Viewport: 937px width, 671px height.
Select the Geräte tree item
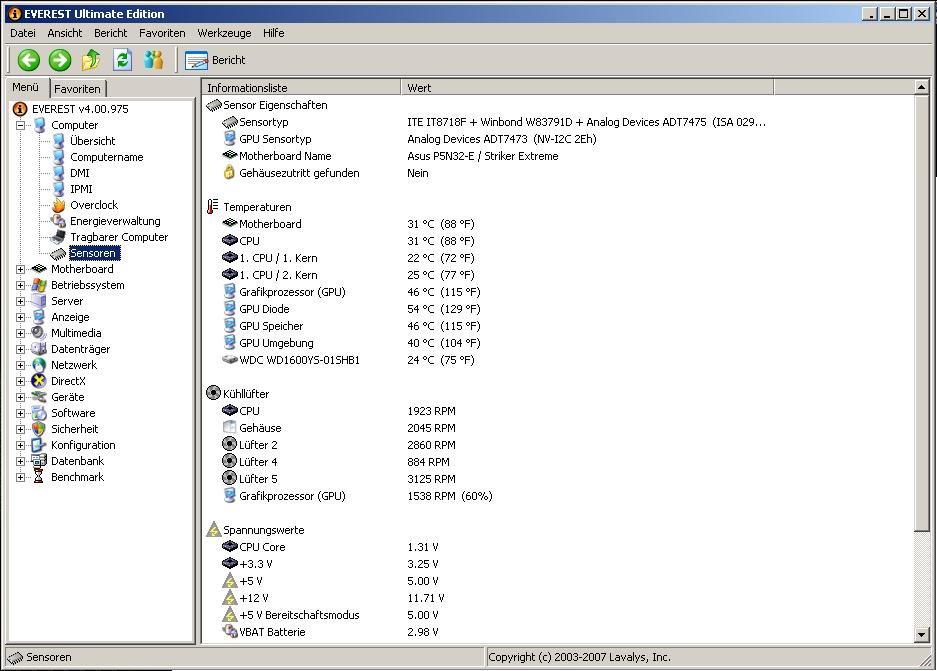point(68,397)
